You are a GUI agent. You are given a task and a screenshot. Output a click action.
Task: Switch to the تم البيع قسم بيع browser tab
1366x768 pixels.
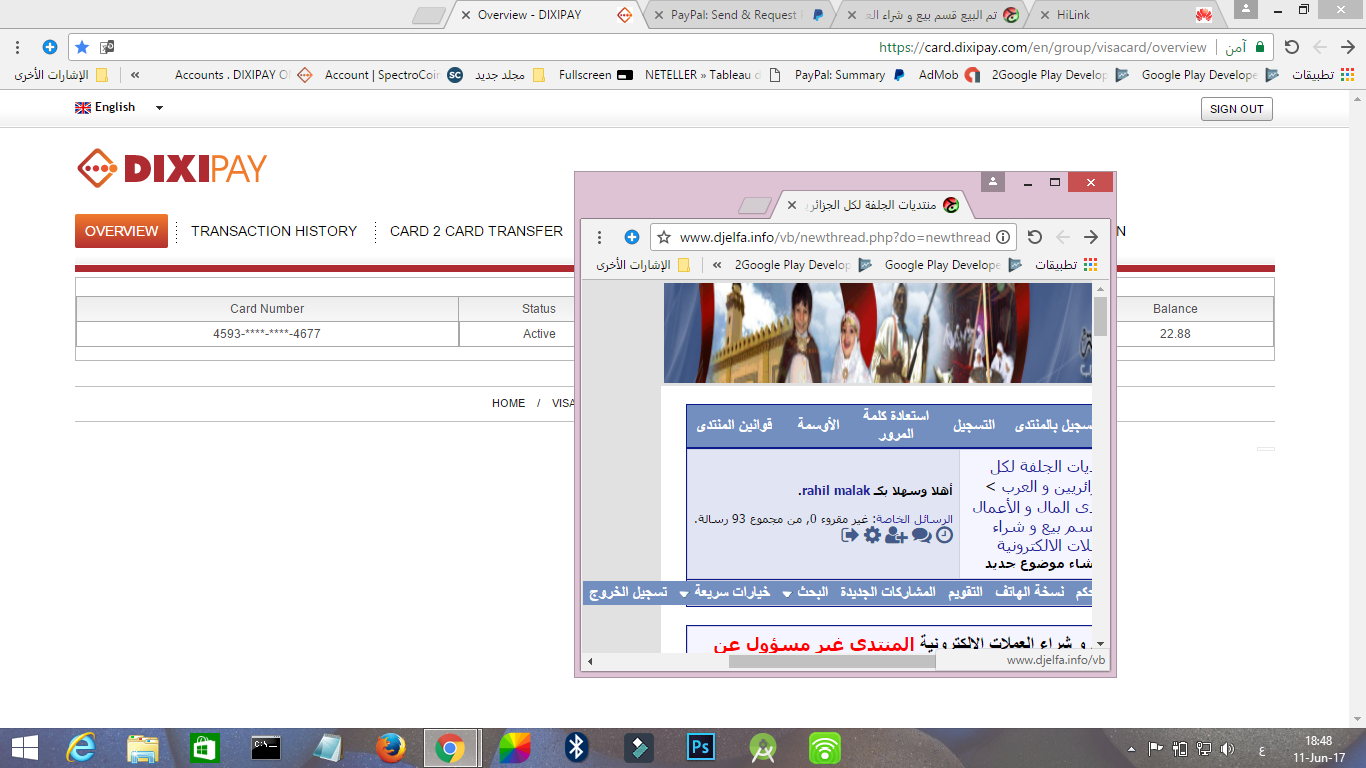click(930, 15)
